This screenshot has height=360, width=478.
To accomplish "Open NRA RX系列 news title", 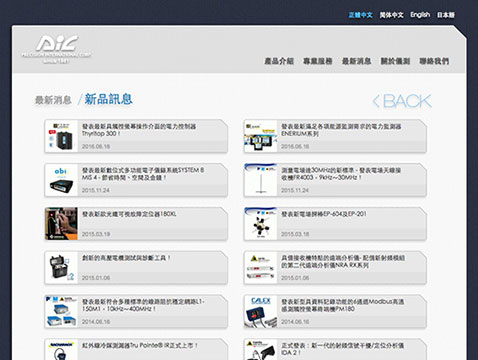I will [x=343, y=261].
